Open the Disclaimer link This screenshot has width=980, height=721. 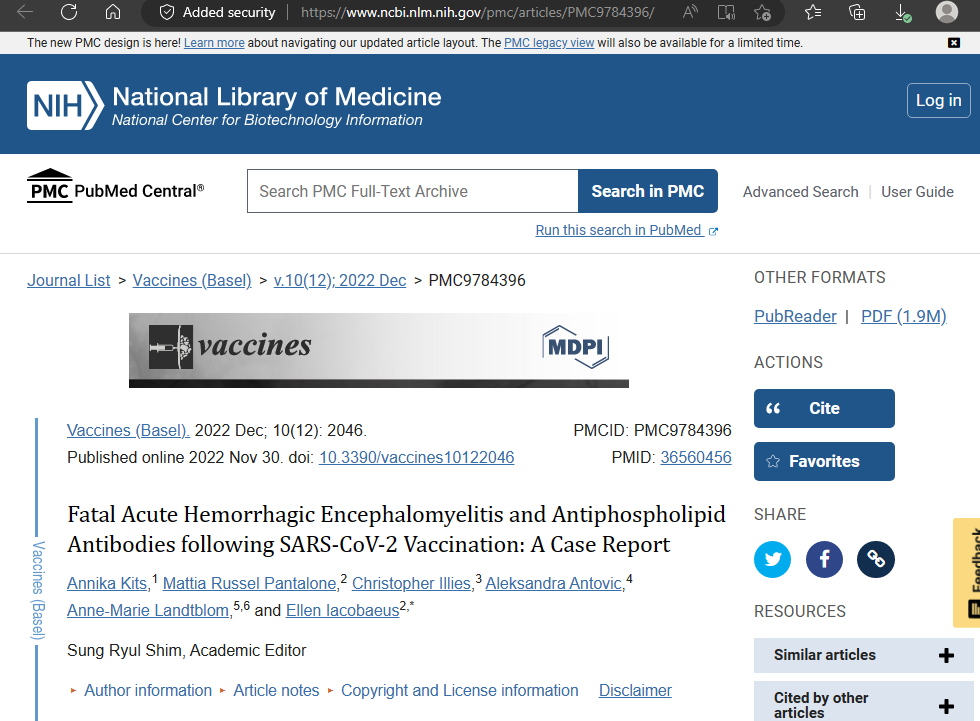[x=635, y=690]
